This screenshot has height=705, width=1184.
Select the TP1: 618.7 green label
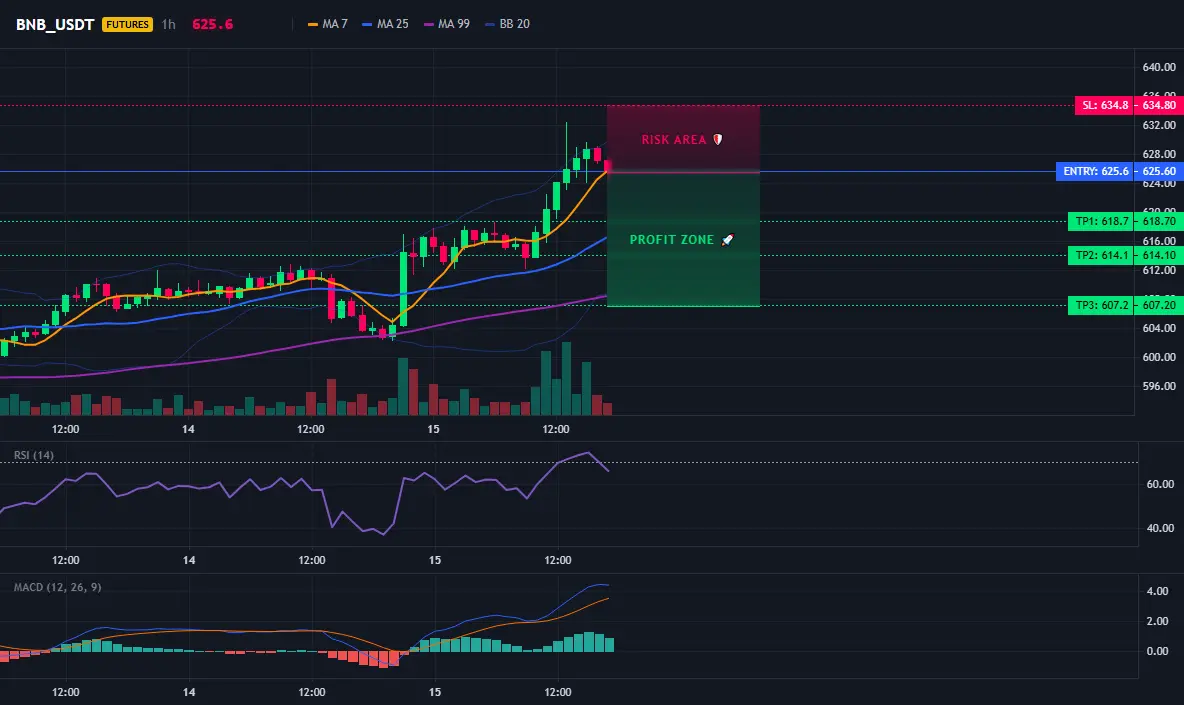pyautogui.click(x=1102, y=221)
